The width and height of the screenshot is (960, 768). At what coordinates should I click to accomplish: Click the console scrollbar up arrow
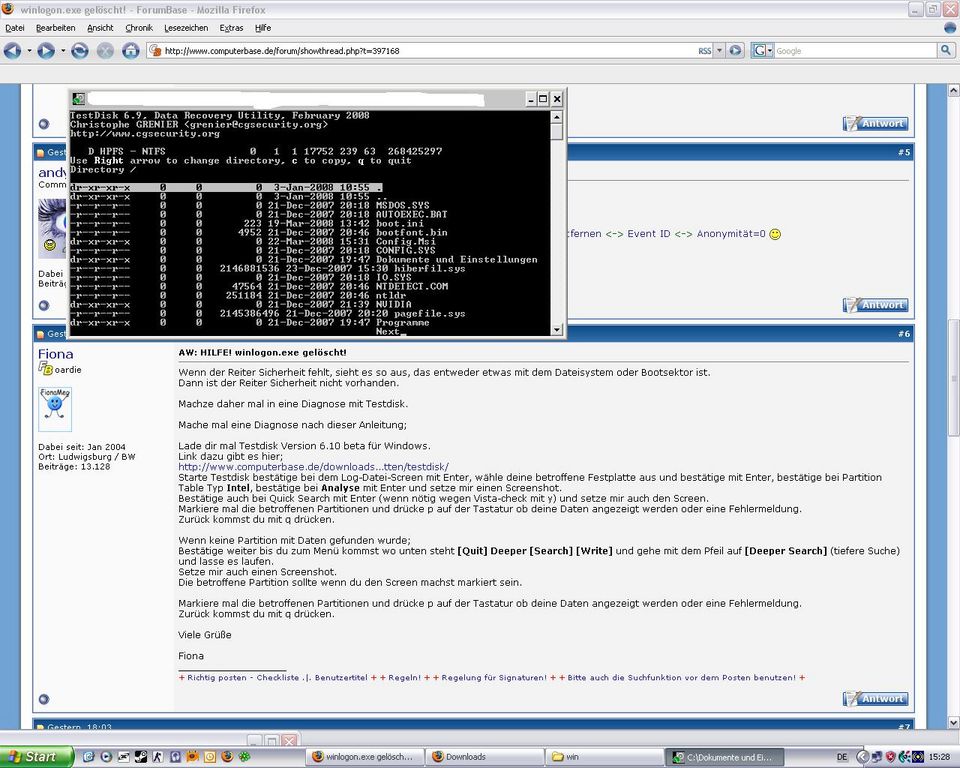556,117
